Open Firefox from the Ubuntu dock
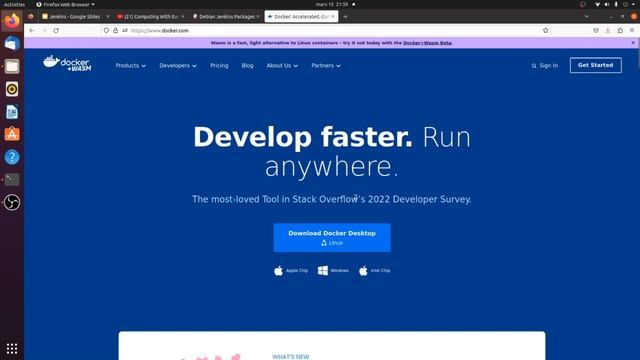The image size is (640, 360). (12, 21)
